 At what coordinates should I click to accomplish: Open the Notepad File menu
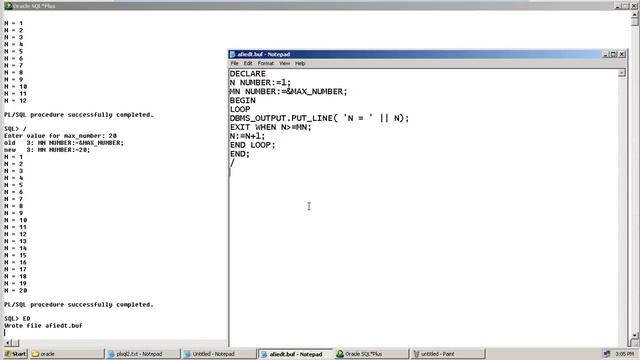(234, 64)
